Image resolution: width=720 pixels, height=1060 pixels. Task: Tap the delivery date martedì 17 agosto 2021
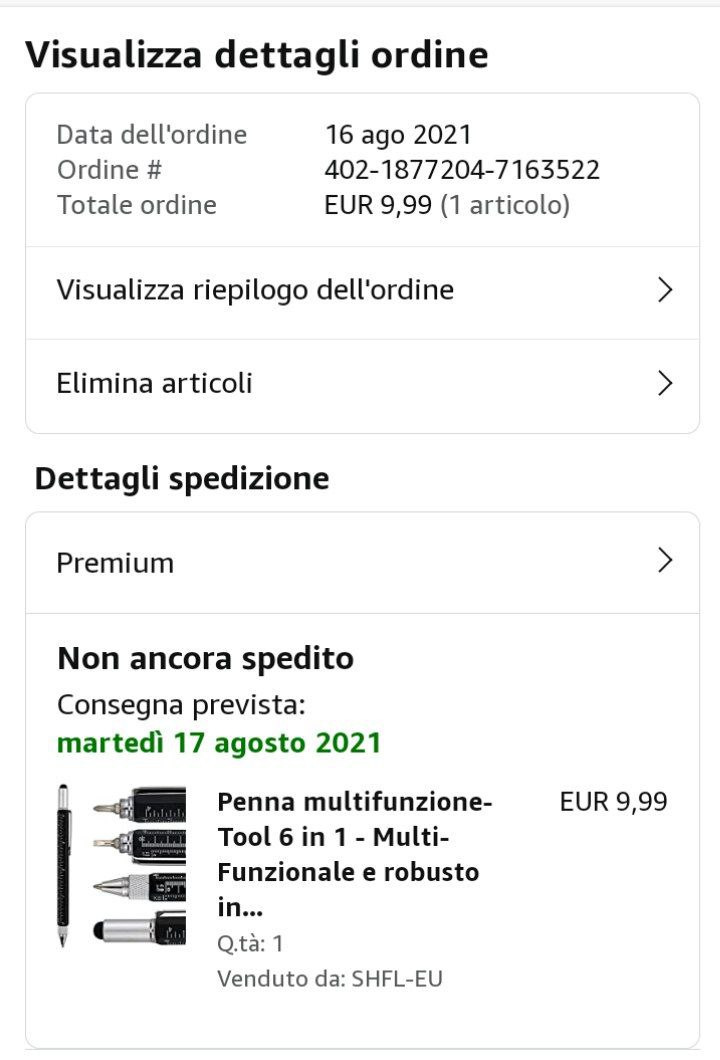(x=219, y=743)
